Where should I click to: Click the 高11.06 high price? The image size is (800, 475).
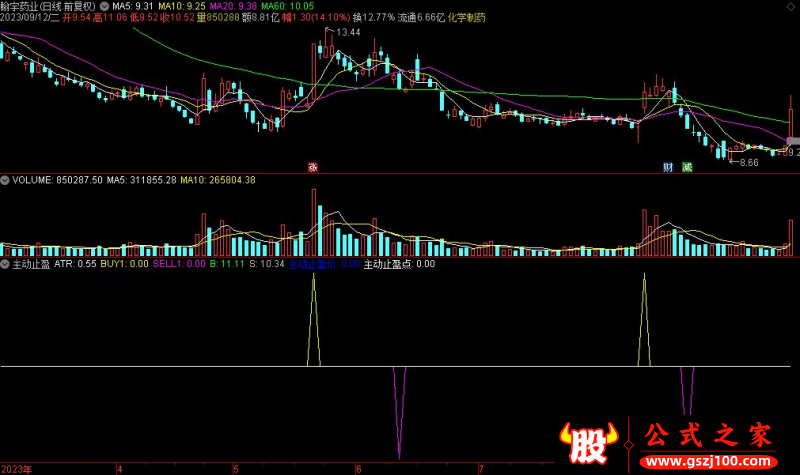tap(110, 17)
